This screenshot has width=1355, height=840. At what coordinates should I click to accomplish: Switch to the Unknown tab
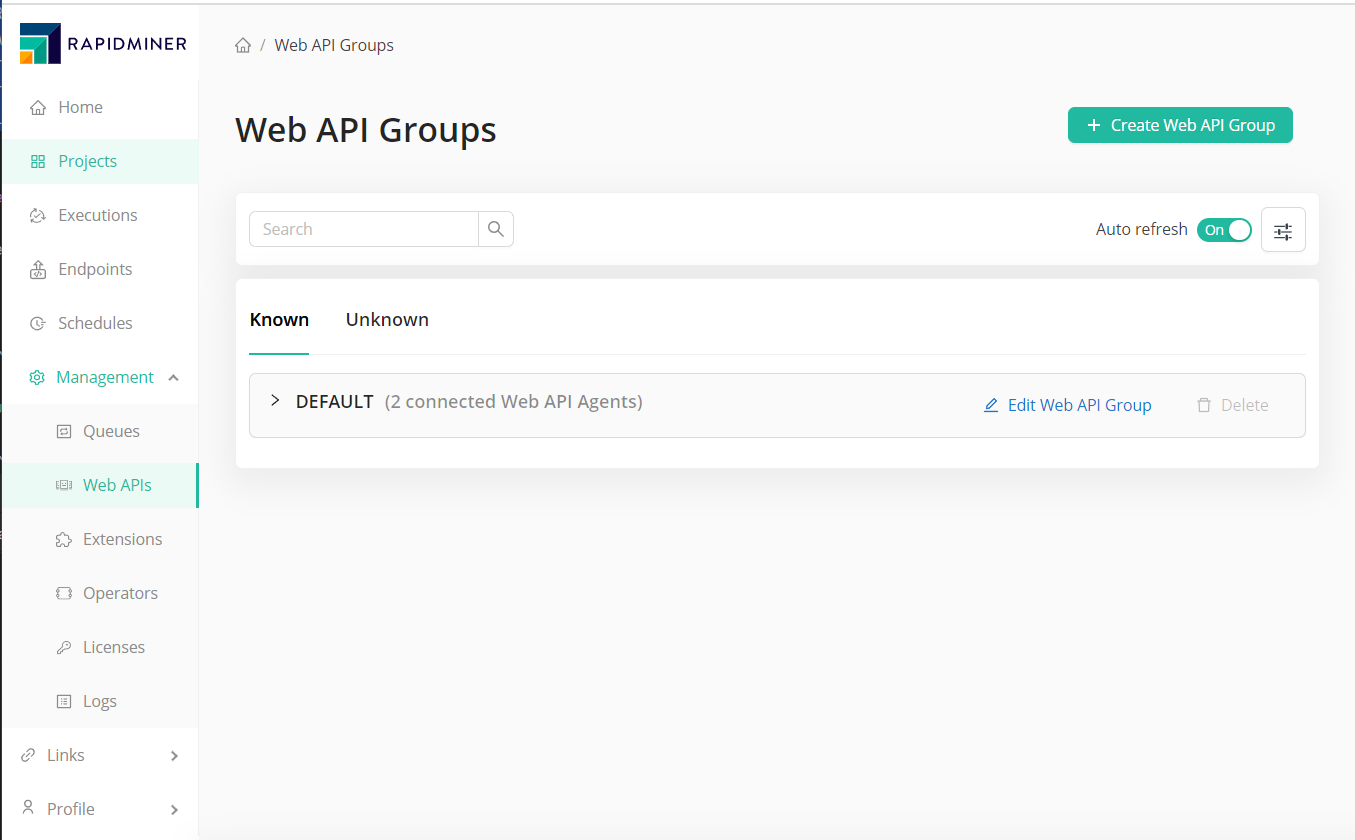point(387,319)
